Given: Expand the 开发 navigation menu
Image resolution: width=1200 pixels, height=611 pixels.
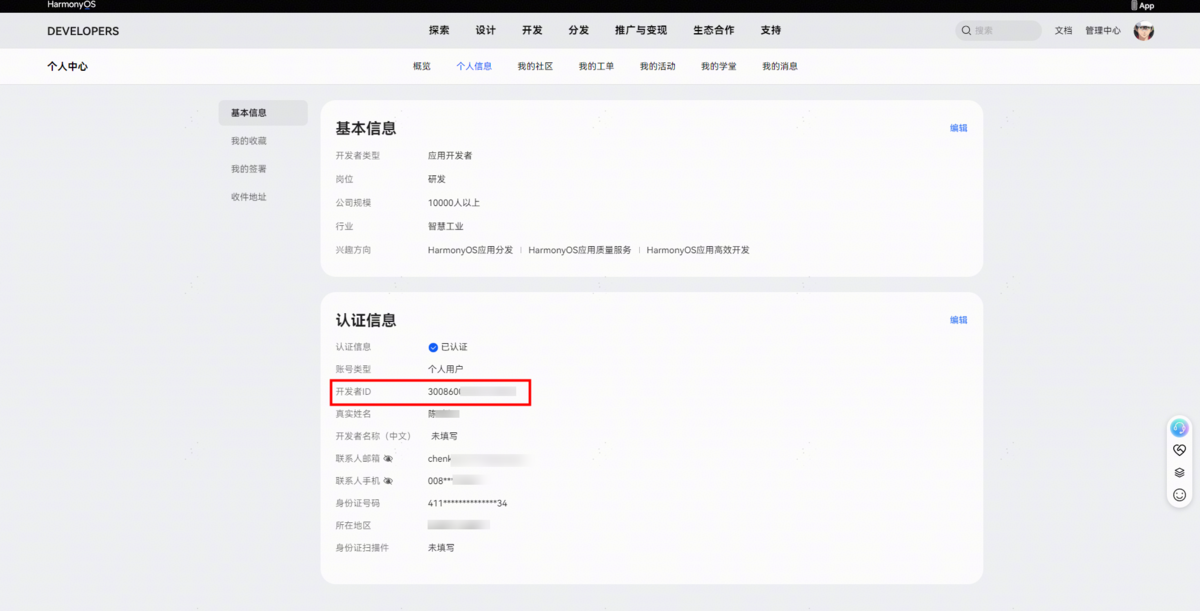Looking at the screenshot, I should point(532,31).
